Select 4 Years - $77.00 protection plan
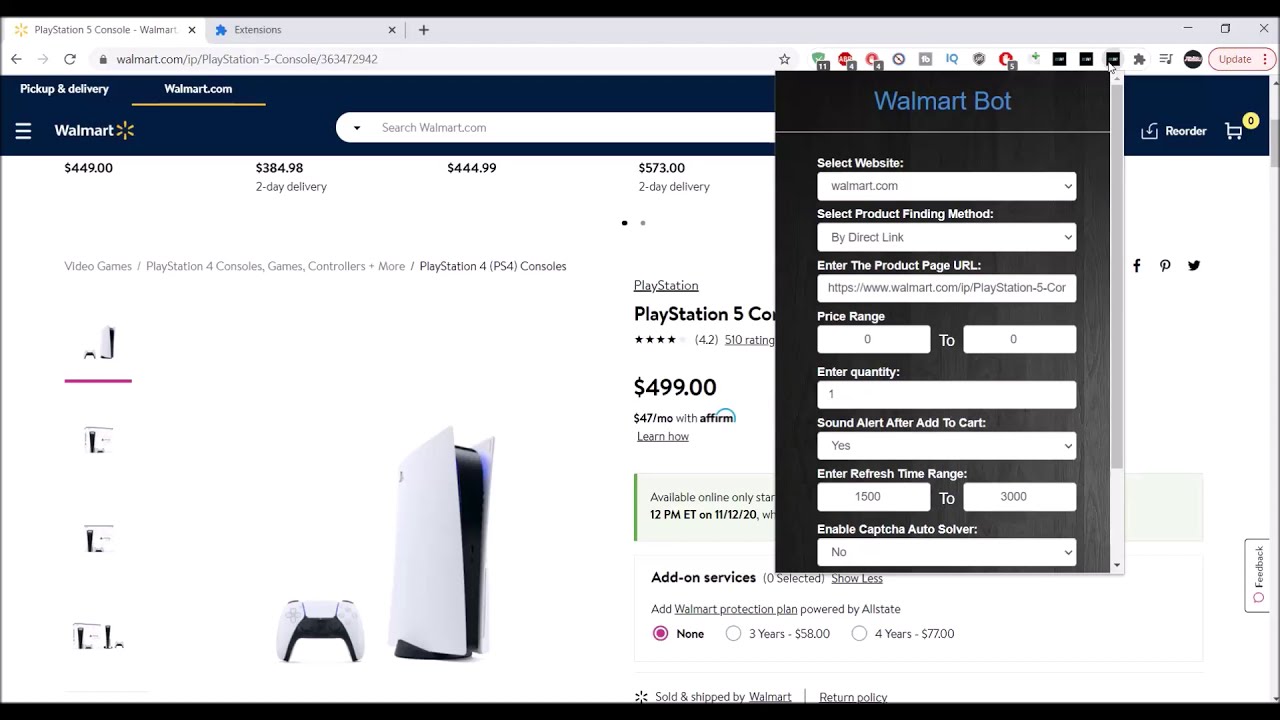The image size is (1280, 720). click(859, 634)
